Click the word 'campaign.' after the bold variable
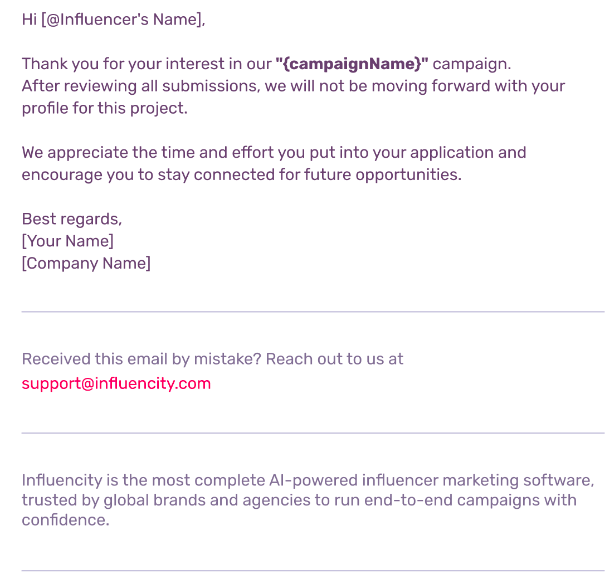Image resolution: width=614 pixels, height=579 pixels. (472, 64)
